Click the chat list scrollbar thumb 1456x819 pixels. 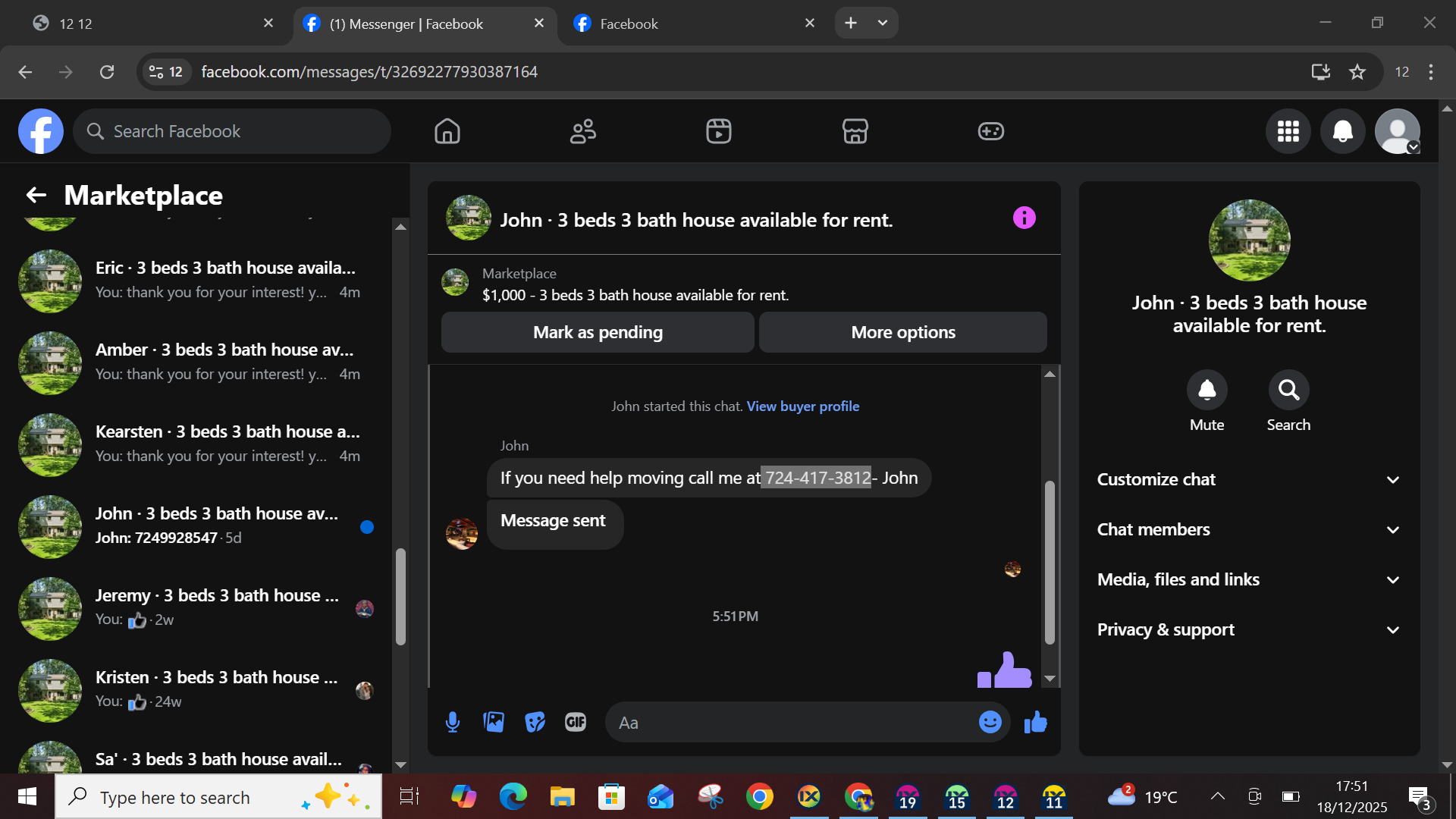point(400,596)
